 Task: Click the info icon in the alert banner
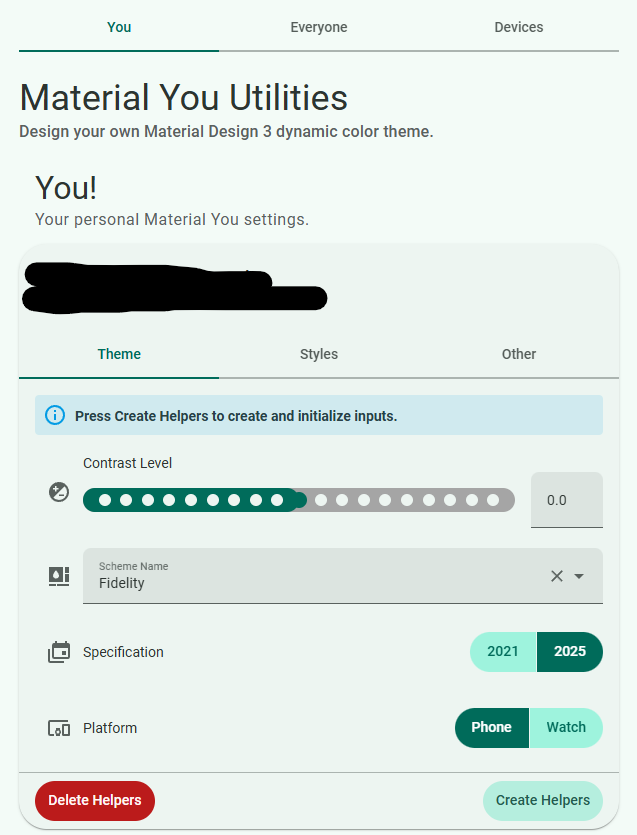55,415
